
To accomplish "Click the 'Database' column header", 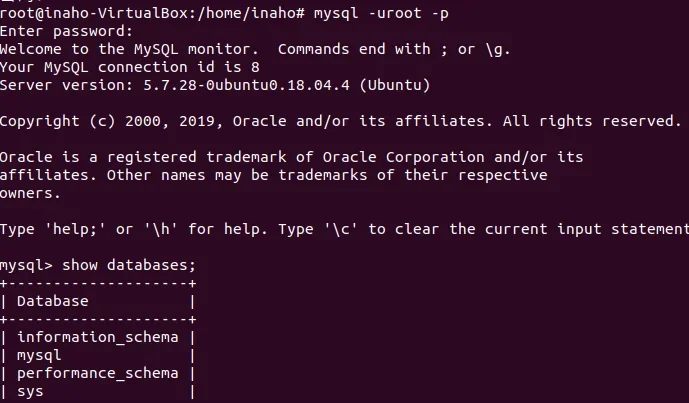I will click(52, 301).
